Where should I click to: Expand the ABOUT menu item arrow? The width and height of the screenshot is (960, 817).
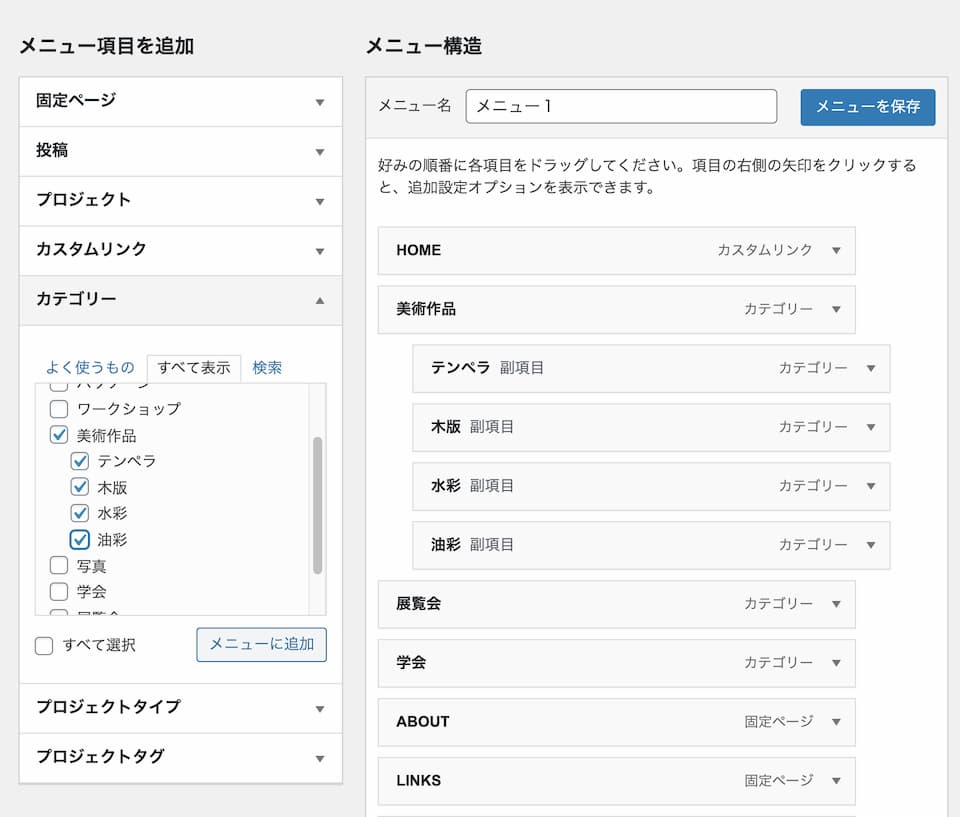tap(836, 722)
